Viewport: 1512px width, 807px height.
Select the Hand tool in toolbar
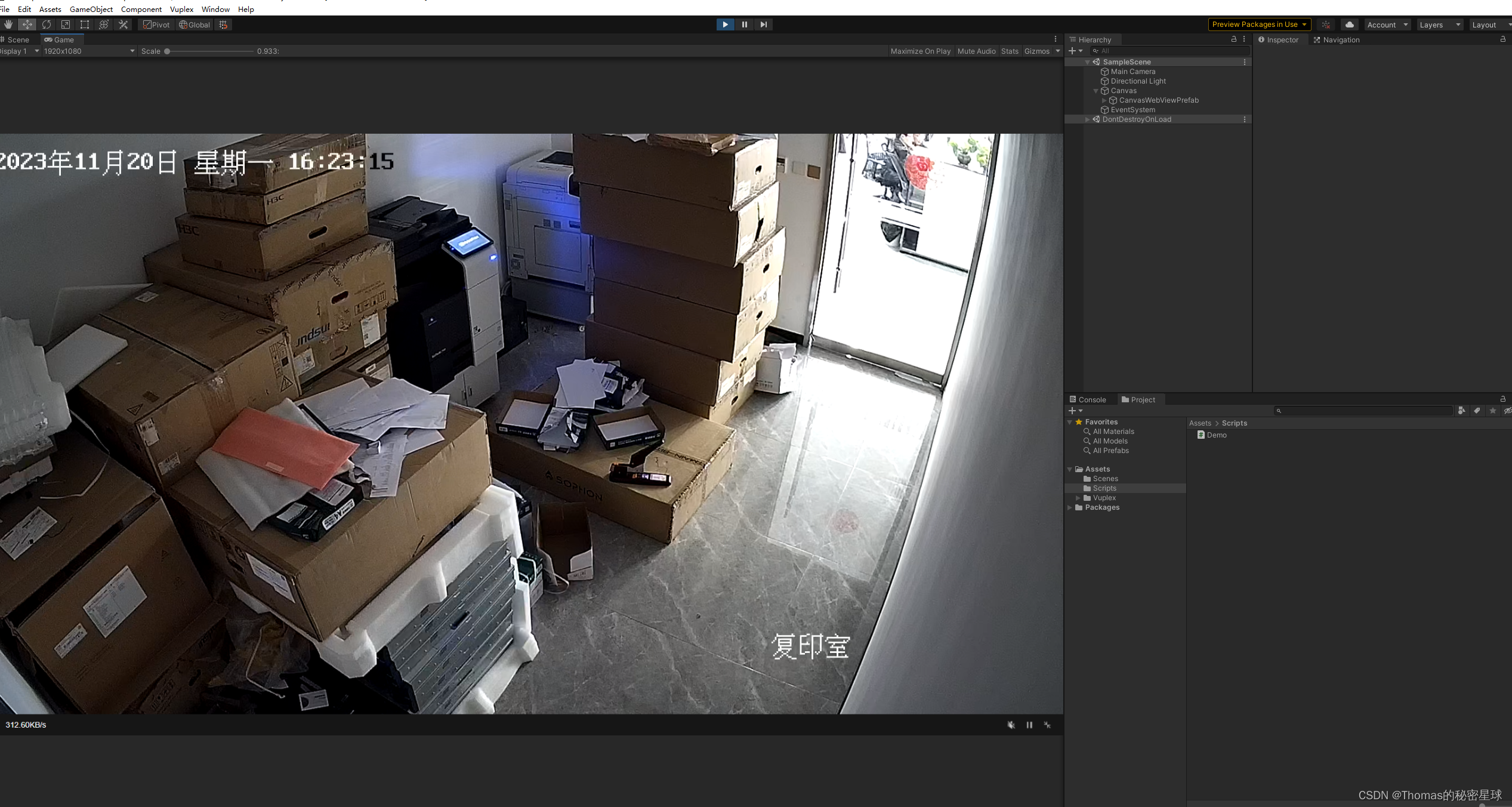tap(8, 24)
